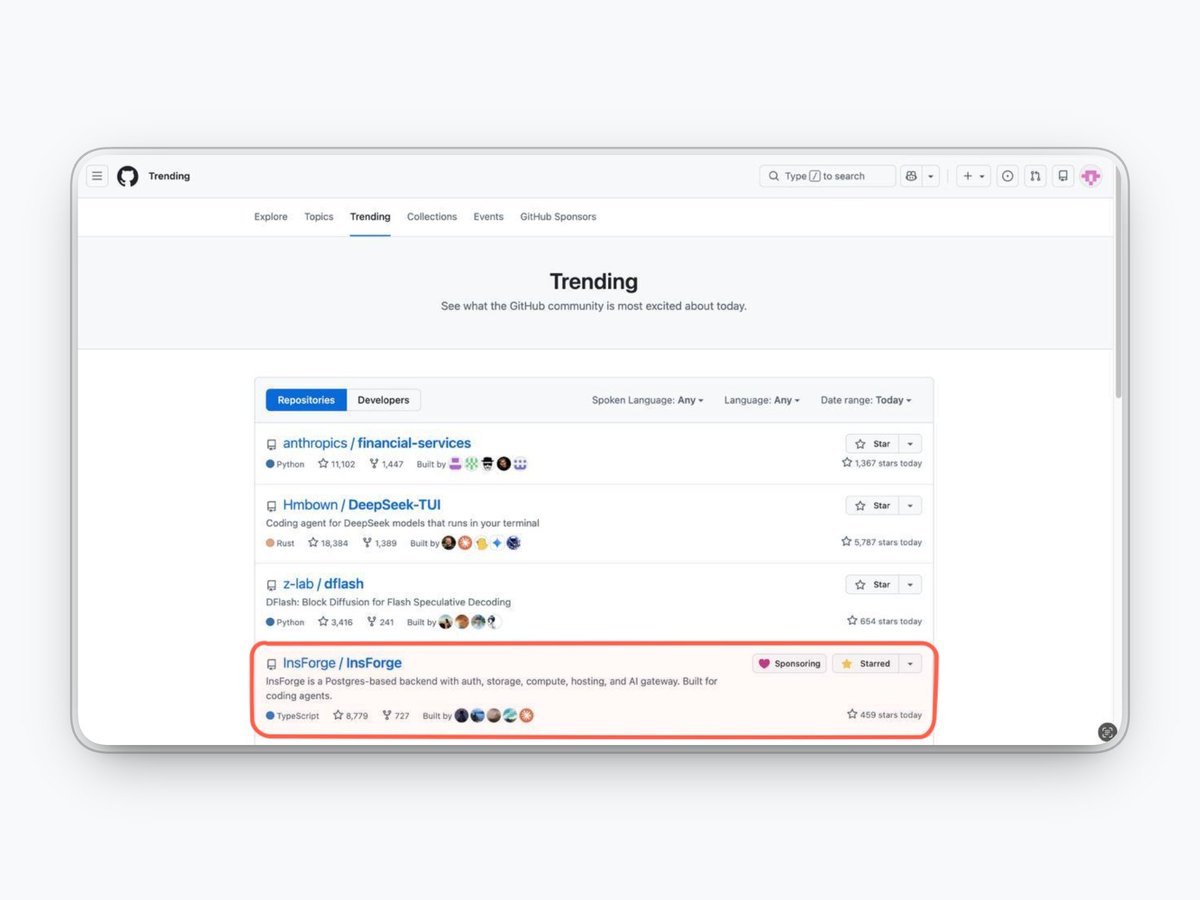Go to the Events tab
This screenshot has height=900, width=1200.
pos(489,217)
